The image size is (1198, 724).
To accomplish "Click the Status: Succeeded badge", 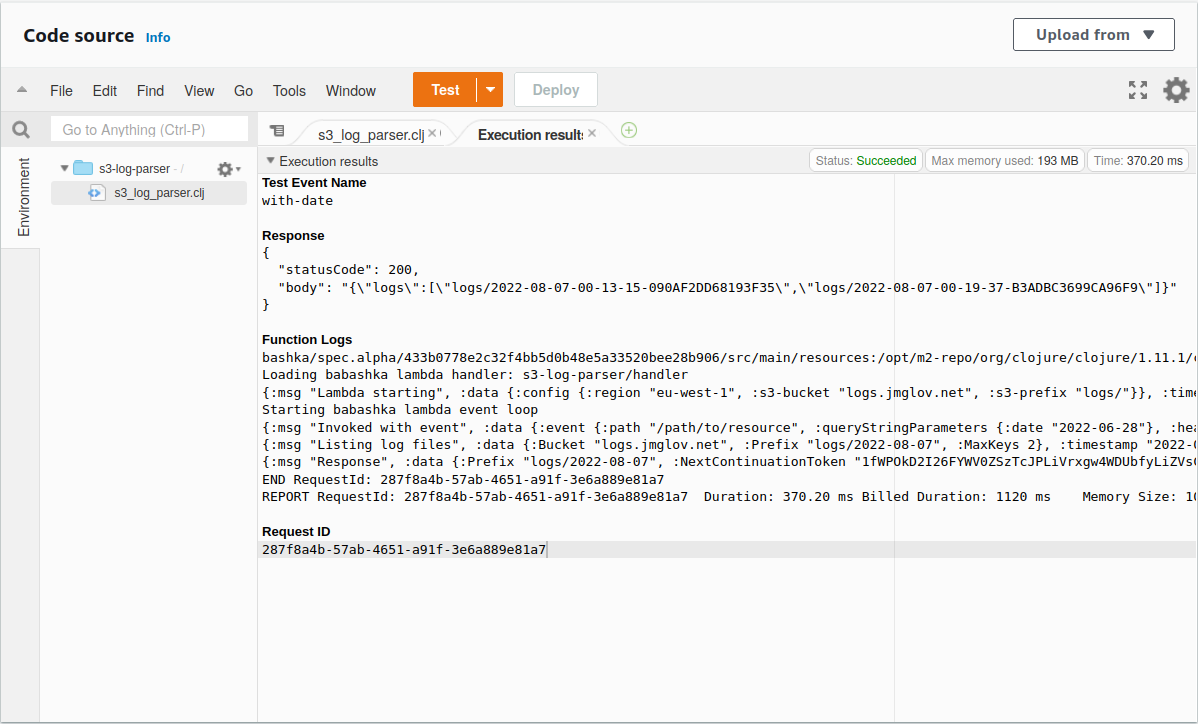I will click(x=866, y=160).
